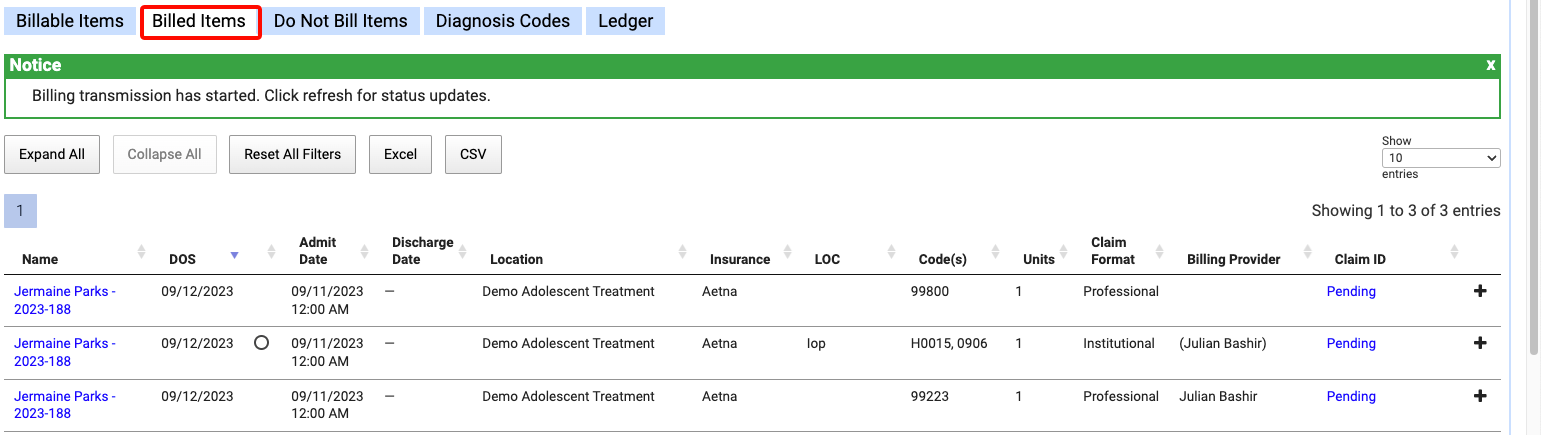Go to page 1 of results
The width and height of the screenshot is (1541, 435).
click(20, 211)
